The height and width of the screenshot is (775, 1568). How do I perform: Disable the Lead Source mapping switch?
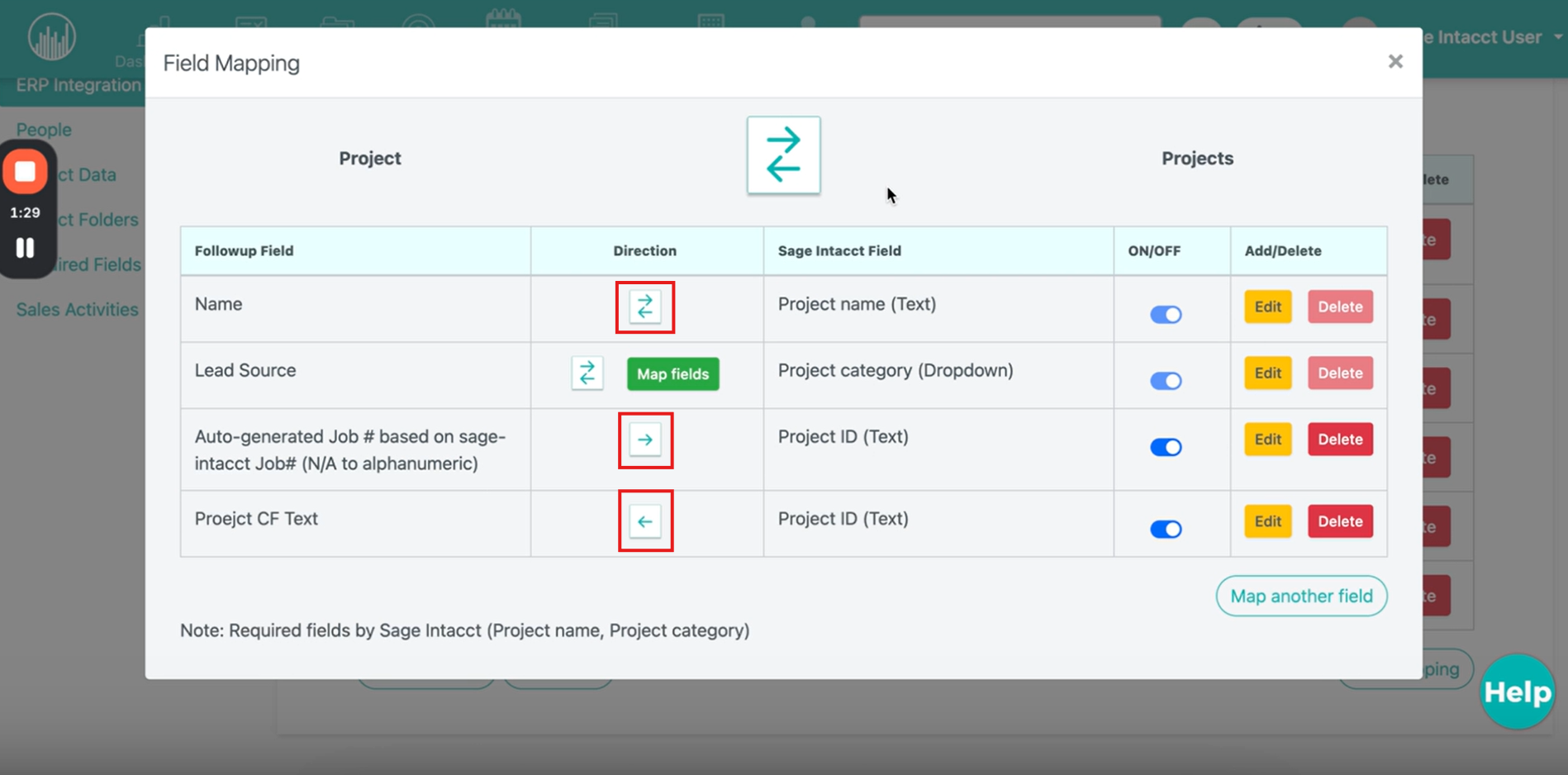1166,381
